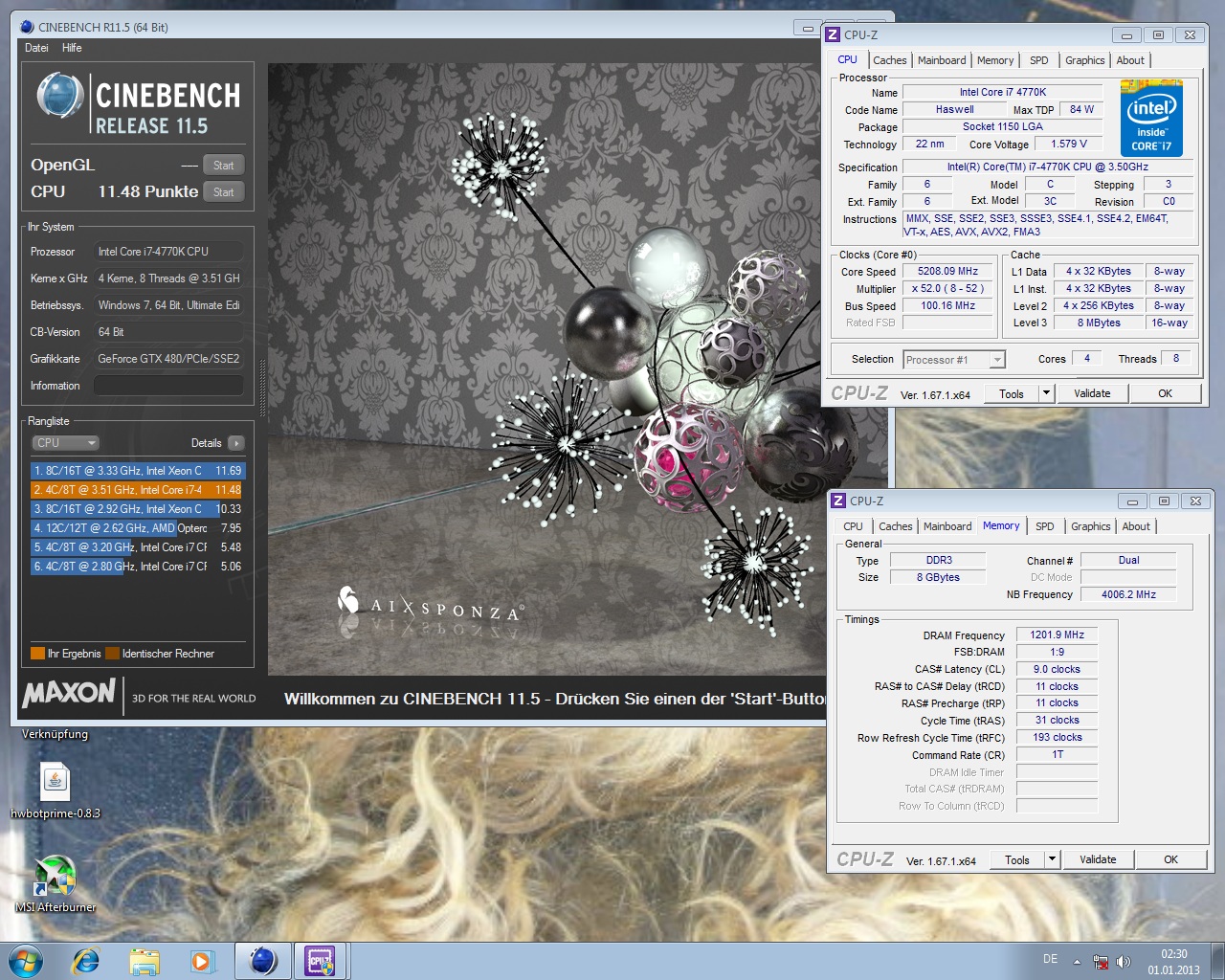Click Validate in upper CPU-Z window

pyautogui.click(x=1092, y=393)
